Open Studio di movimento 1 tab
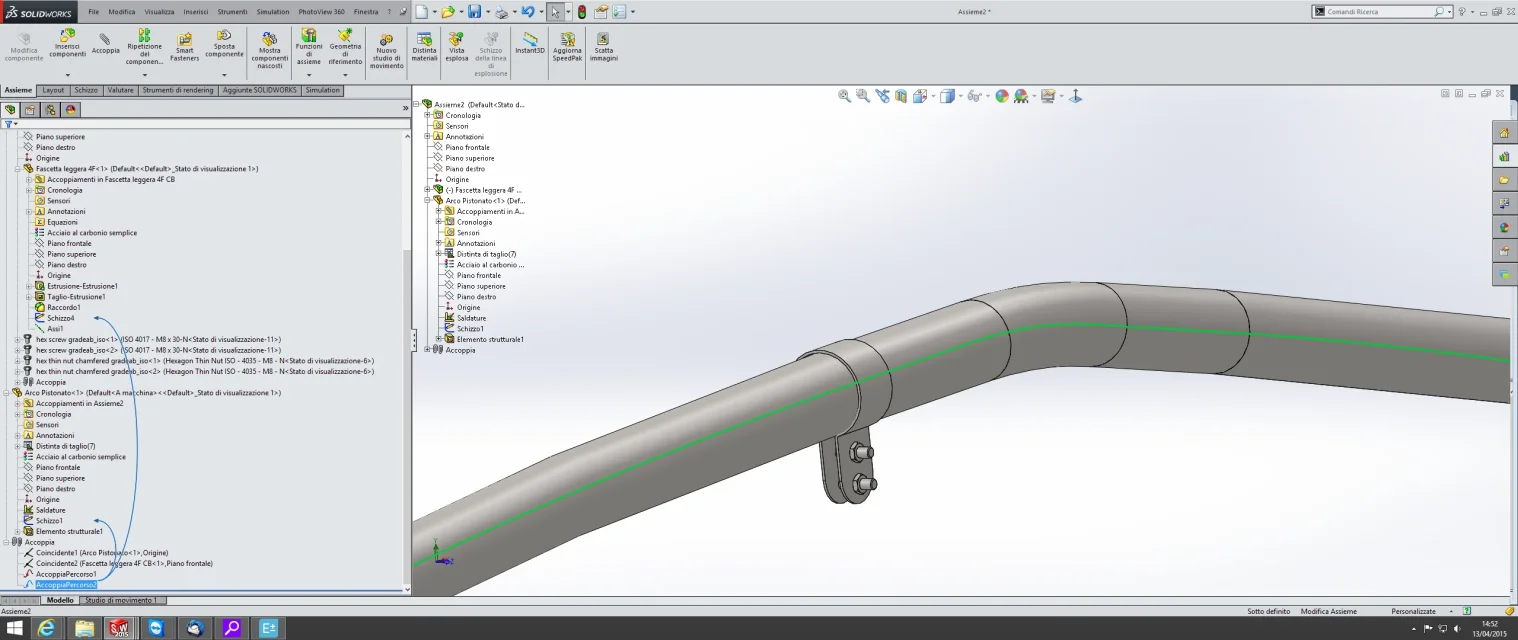Screen dimensions: 1518x640 coord(121,600)
